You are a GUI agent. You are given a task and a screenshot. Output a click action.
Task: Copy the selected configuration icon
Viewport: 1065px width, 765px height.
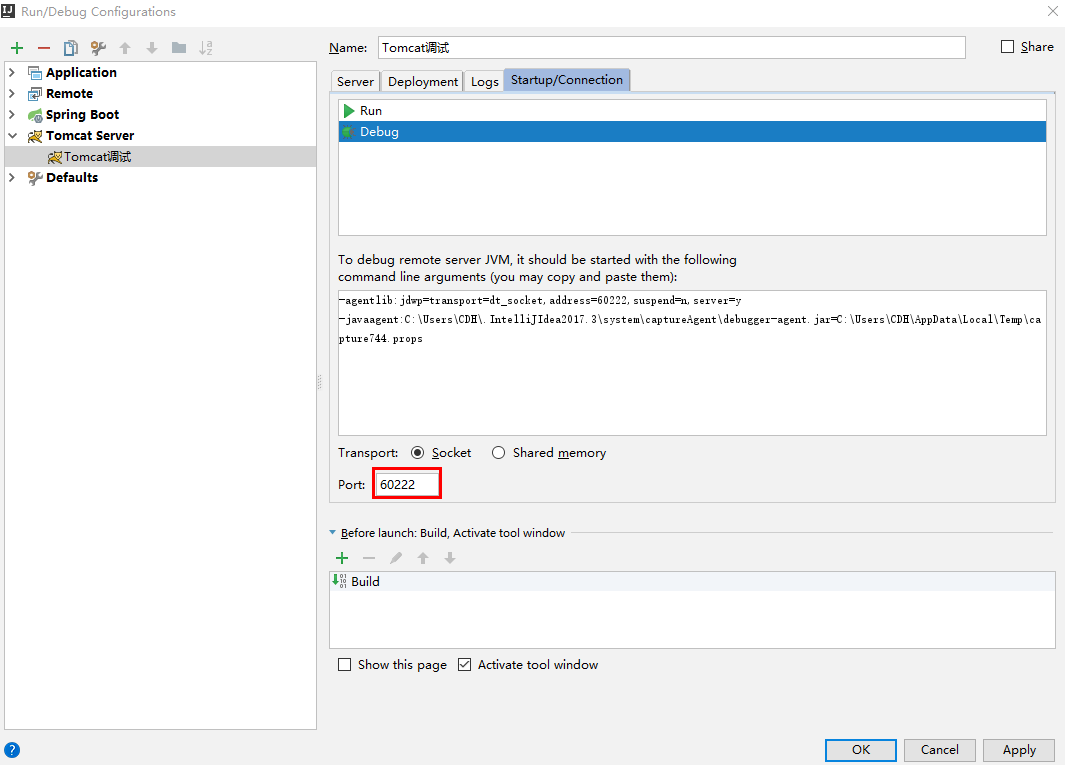71,48
